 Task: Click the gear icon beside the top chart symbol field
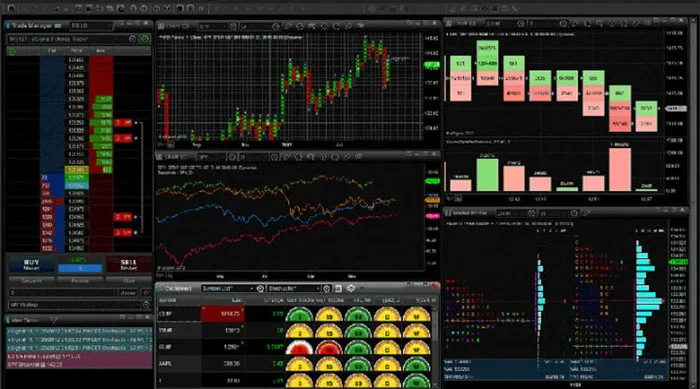tap(233, 27)
